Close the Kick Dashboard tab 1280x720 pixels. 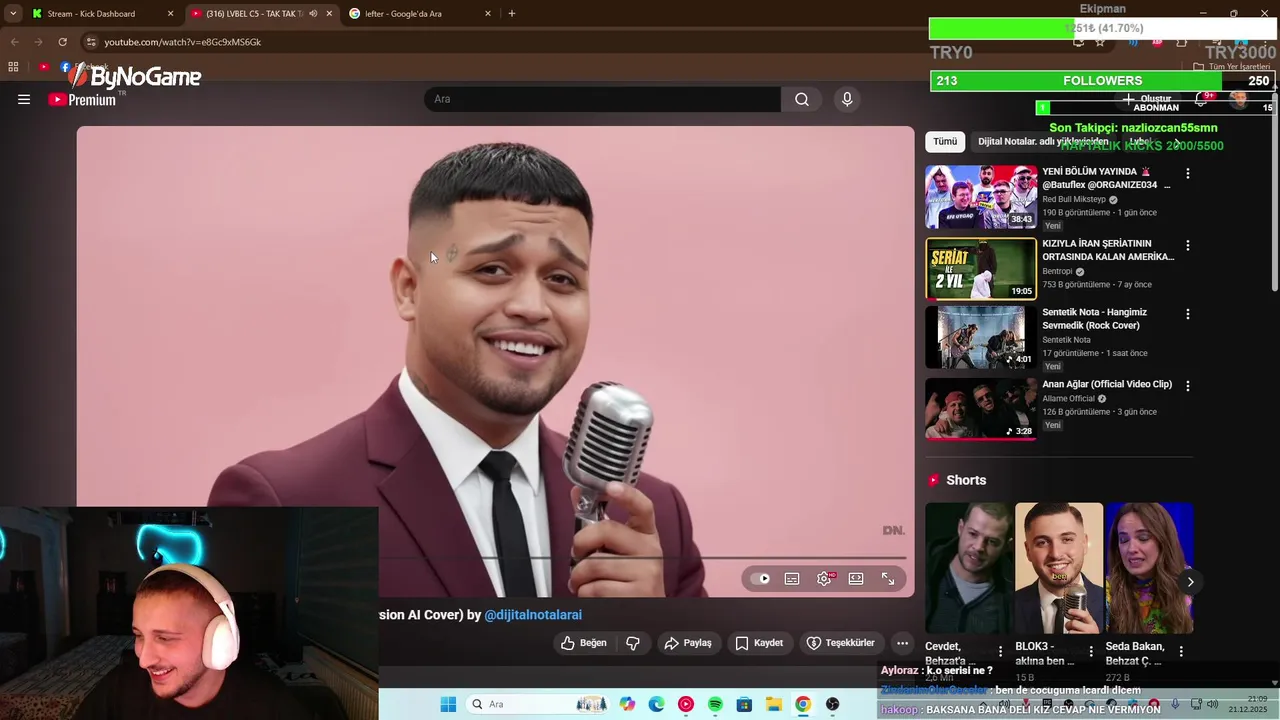click(x=170, y=14)
